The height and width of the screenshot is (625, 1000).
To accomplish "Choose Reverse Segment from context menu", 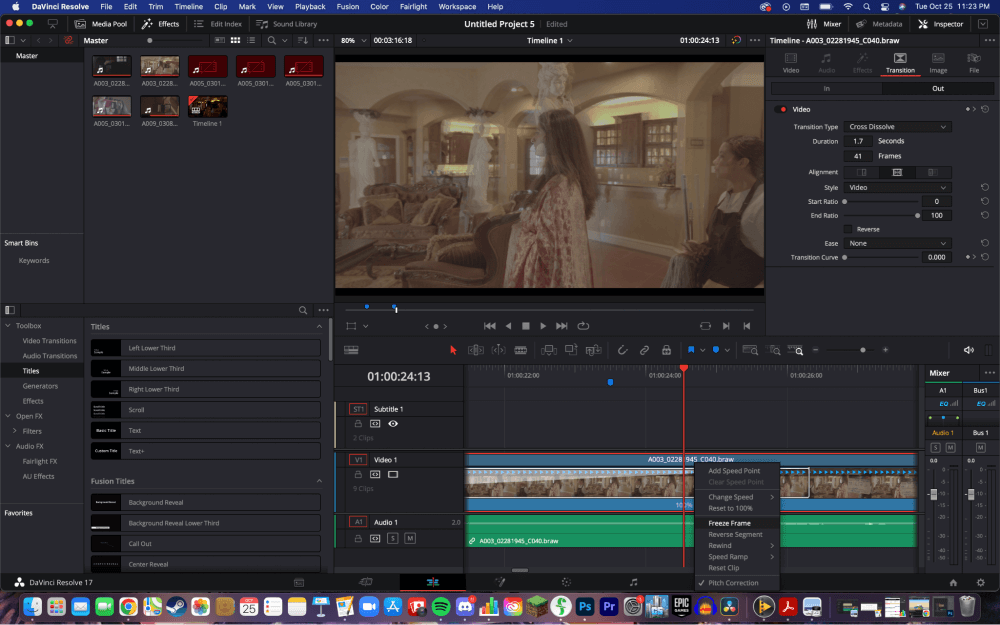I will click(x=737, y=534).
